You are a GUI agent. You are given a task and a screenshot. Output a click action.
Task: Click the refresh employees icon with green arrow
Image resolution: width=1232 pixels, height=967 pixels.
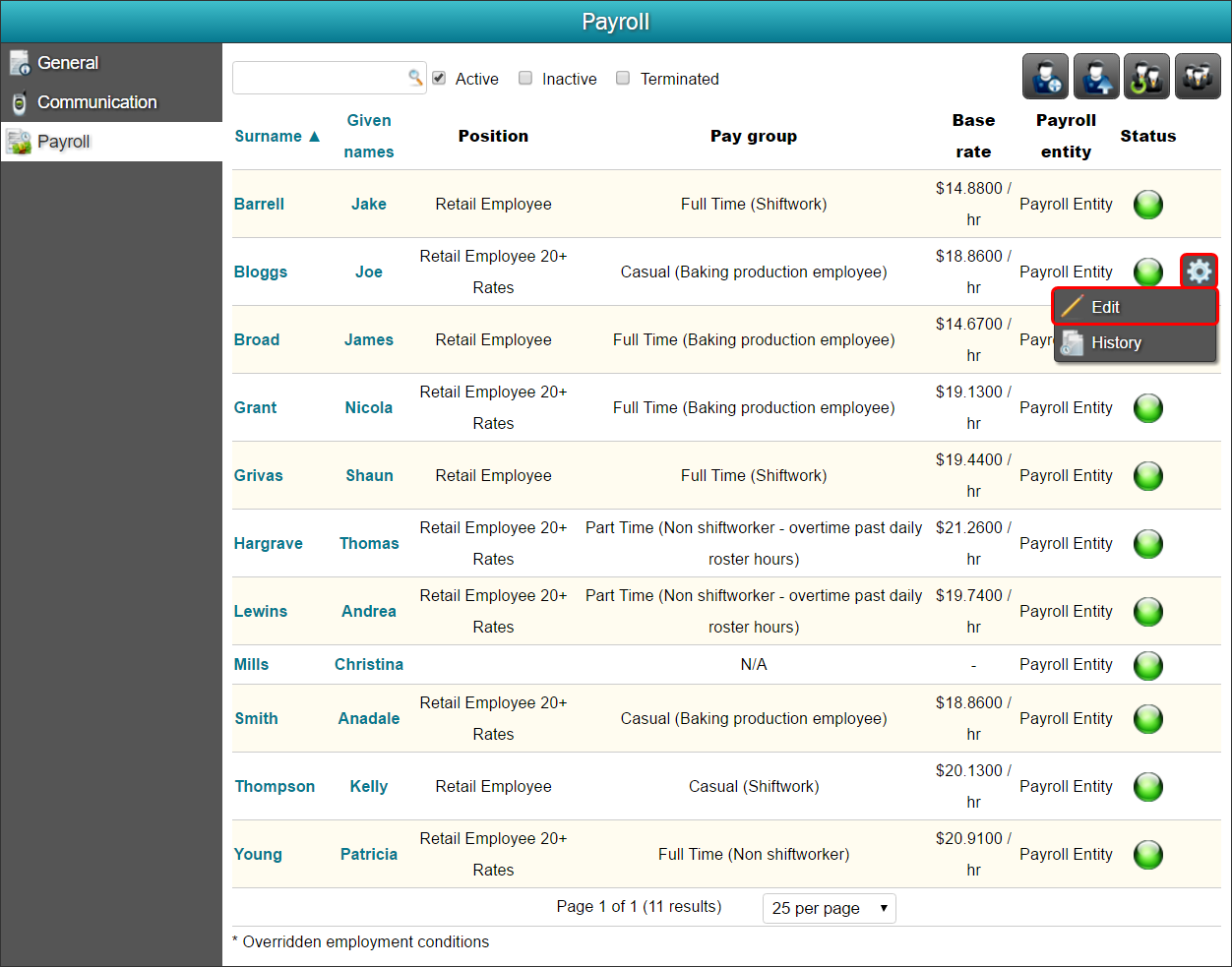click(1146, 77)
